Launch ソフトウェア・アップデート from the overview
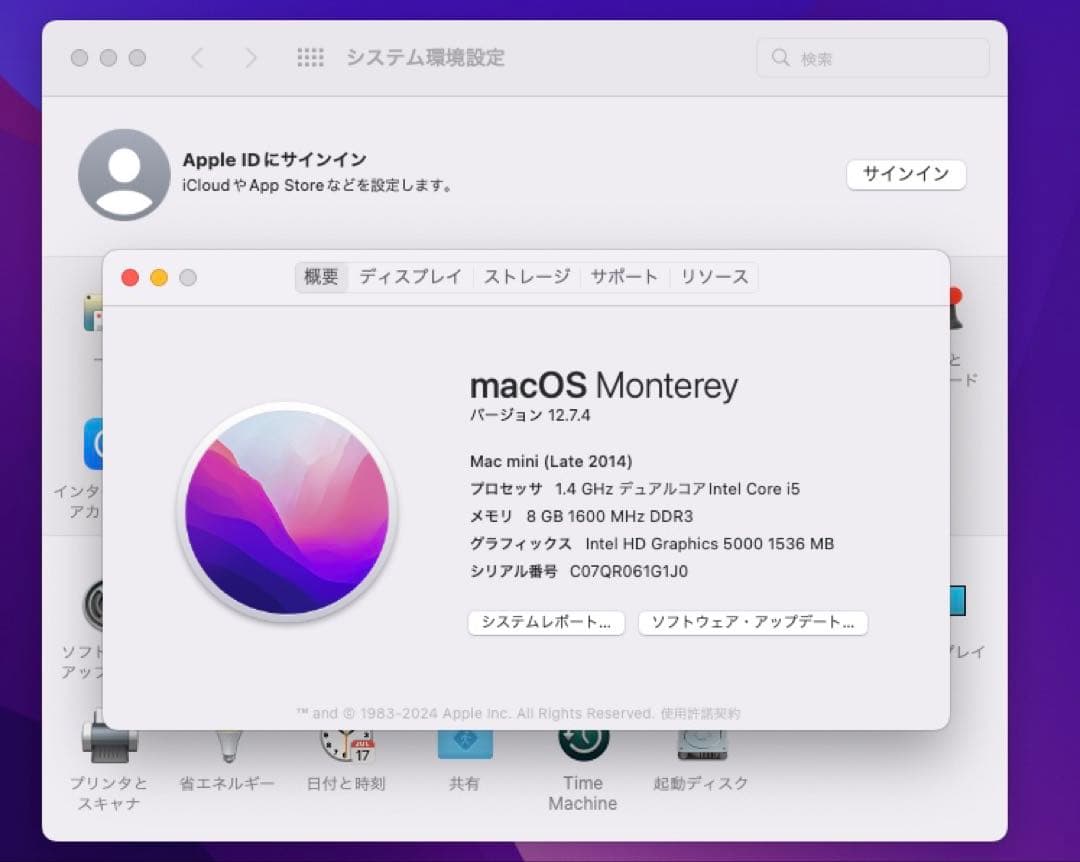The image size is (1080, 862). [x=752, y=622]
